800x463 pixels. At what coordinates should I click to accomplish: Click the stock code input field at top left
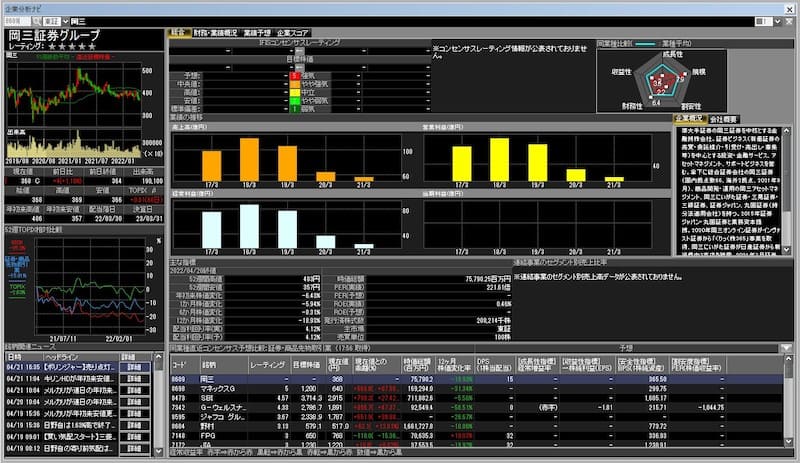(17, 21)
